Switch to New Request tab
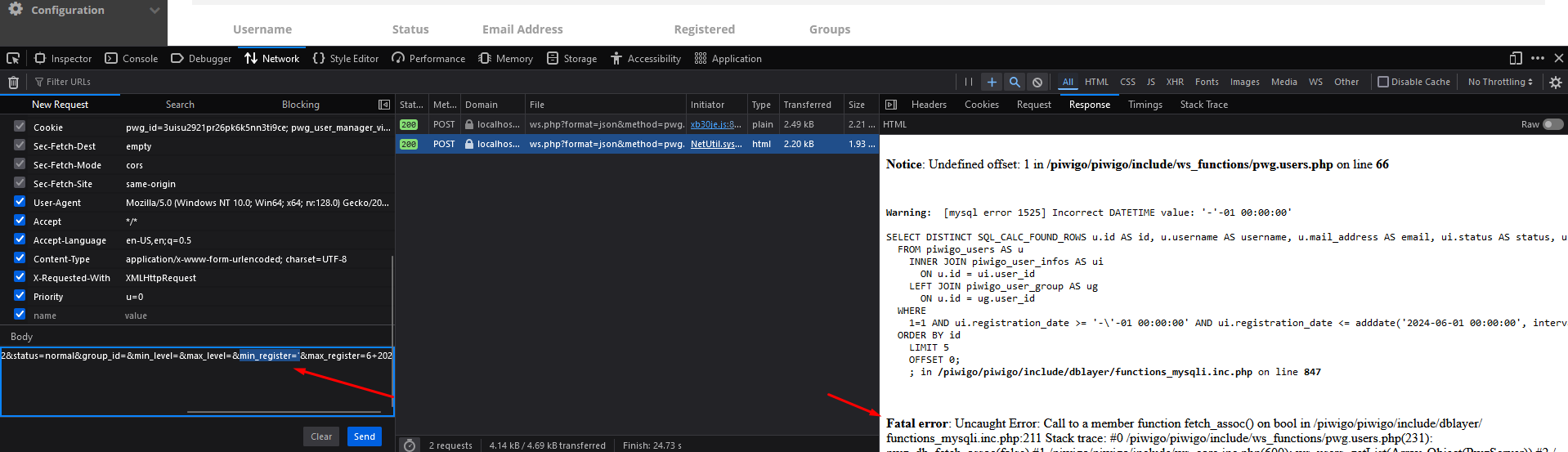1568x452 pixels. 60,105
